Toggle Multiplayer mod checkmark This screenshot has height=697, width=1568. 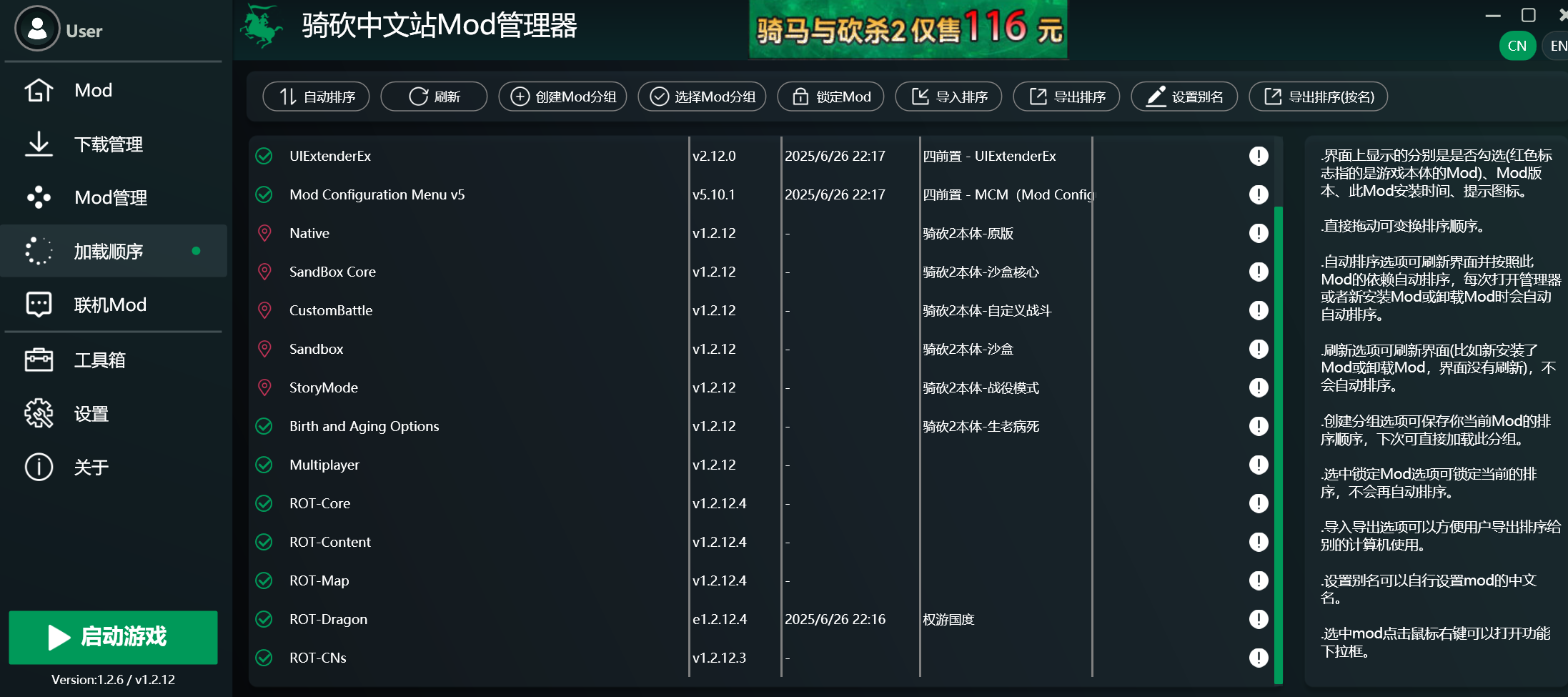(264, 465)
